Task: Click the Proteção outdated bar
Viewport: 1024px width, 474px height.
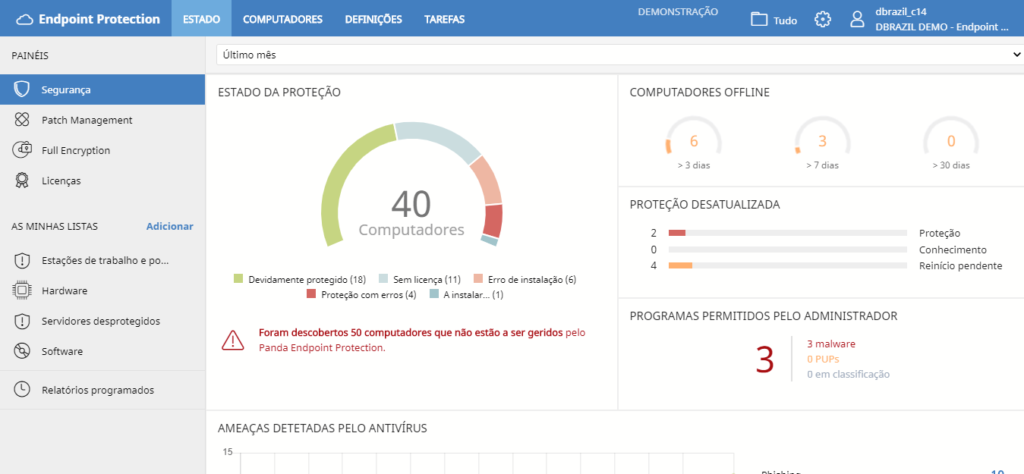Action: point(788,233)
